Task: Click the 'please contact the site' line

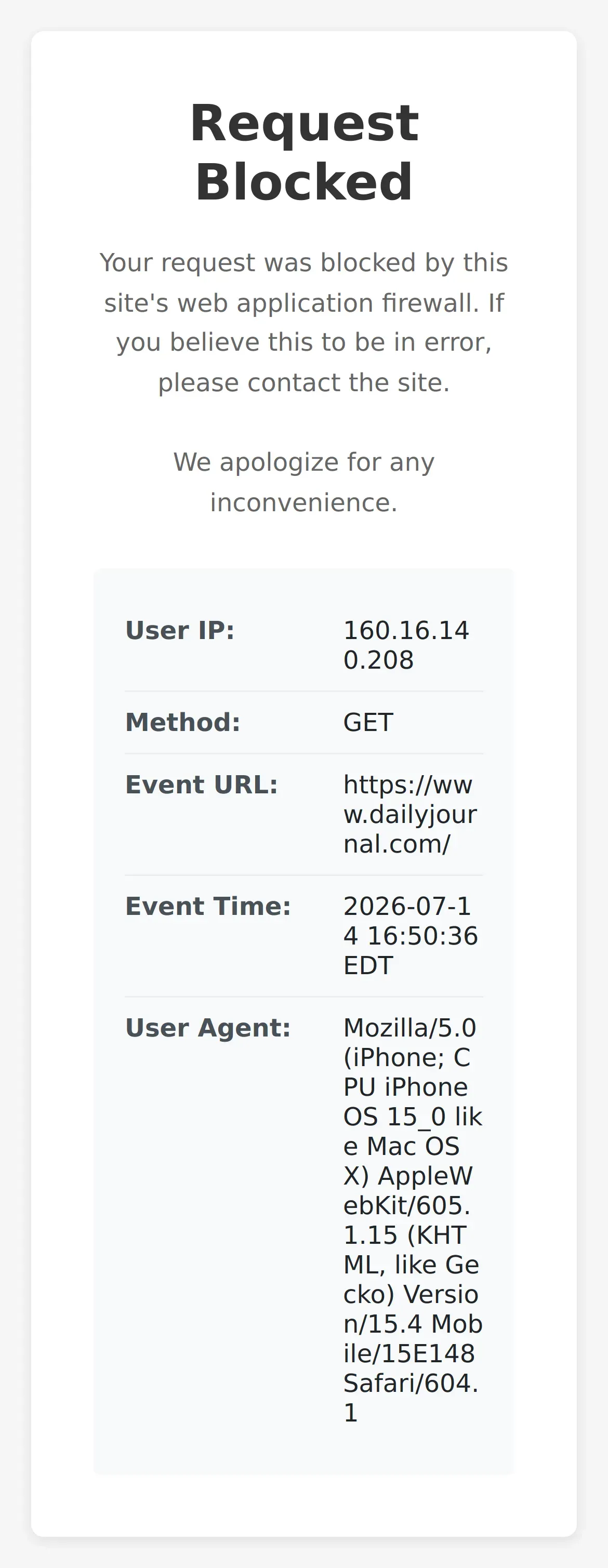Action: tap(303, 382)
